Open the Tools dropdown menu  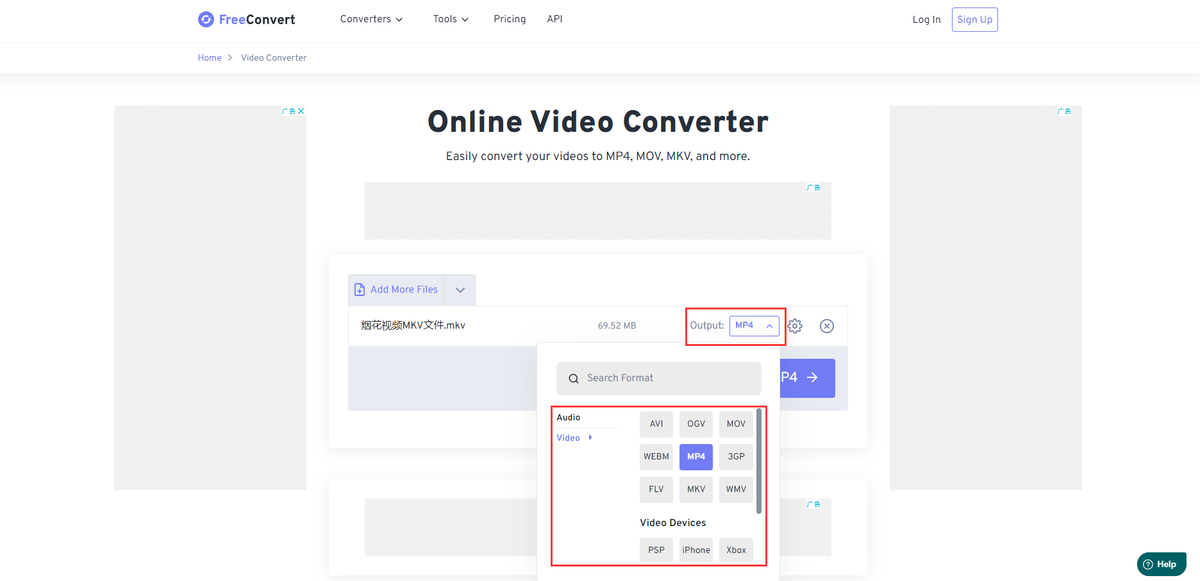click(x=451, y=19)
